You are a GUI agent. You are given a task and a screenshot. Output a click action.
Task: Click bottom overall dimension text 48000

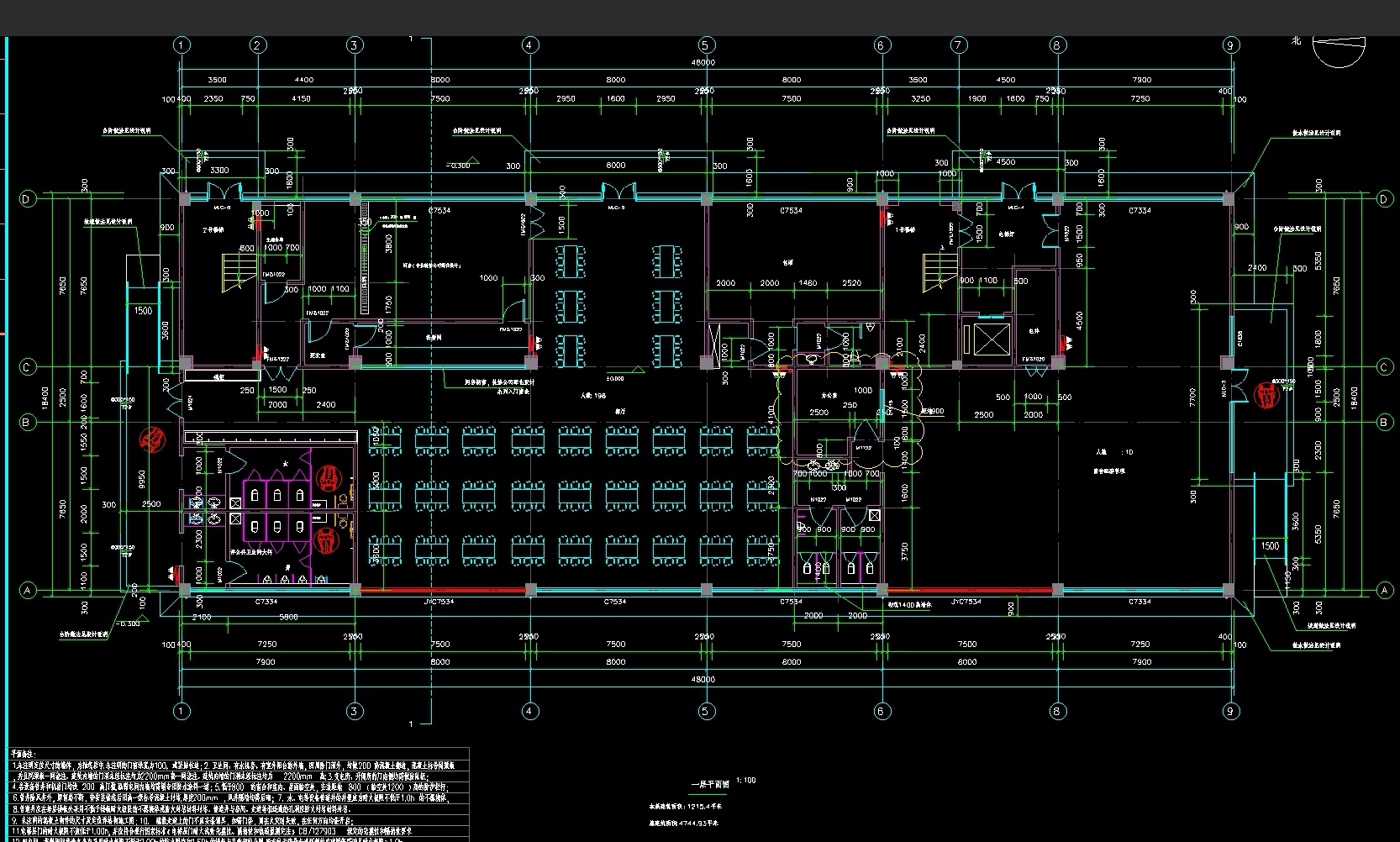pyautogui.click(x=703, y=679)
